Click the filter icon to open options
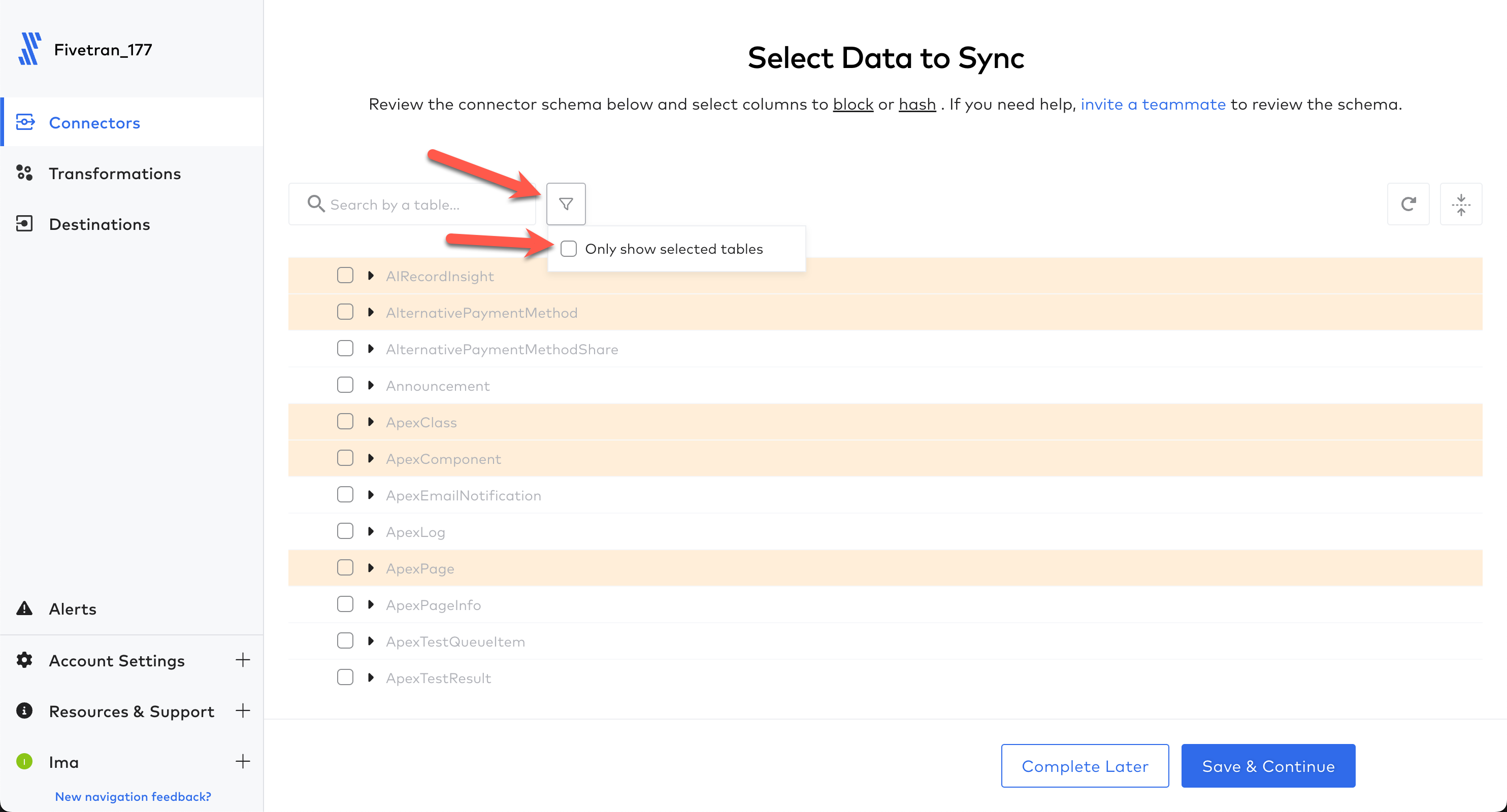Screen dimensions: 1507x812 (x=567, y=204)
